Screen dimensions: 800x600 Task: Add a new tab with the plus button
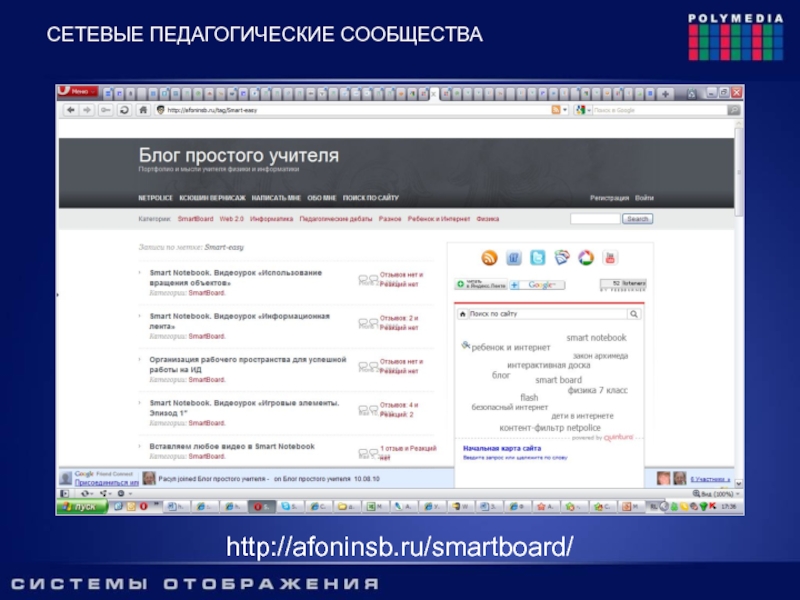(x=665, y=93)
